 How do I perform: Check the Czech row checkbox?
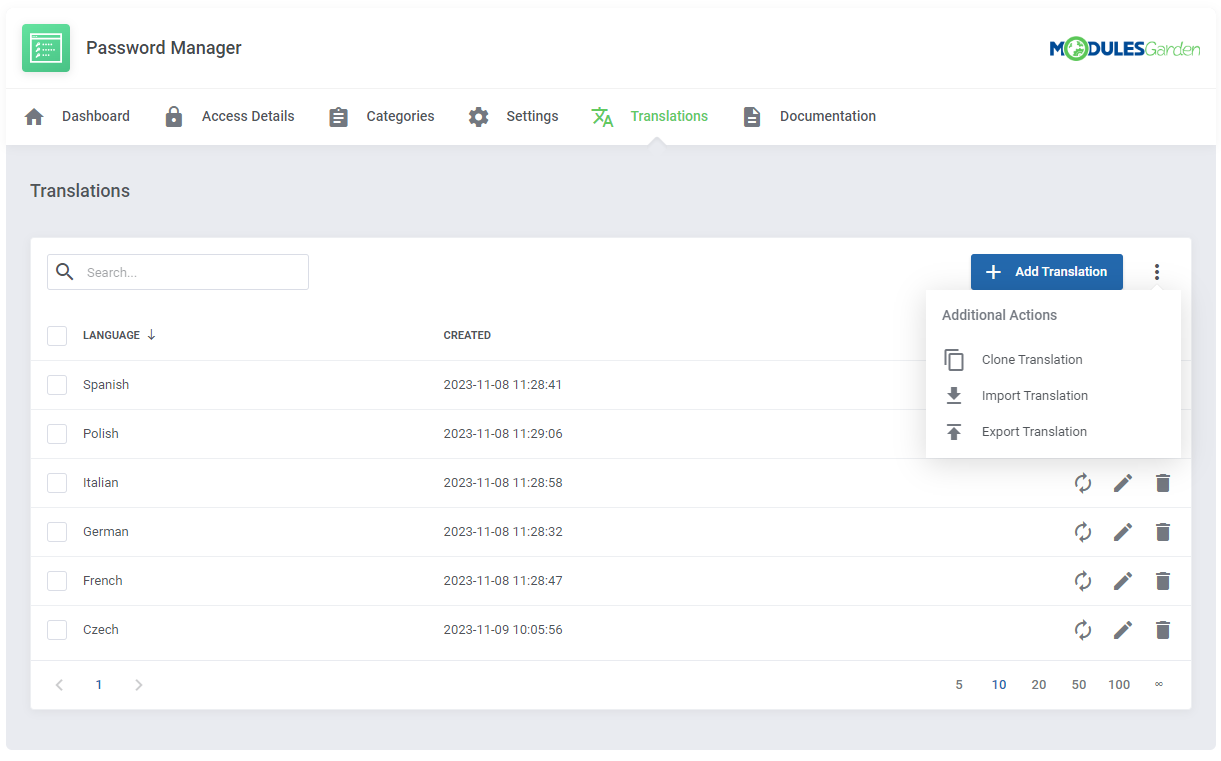click(x=57, y=630)
